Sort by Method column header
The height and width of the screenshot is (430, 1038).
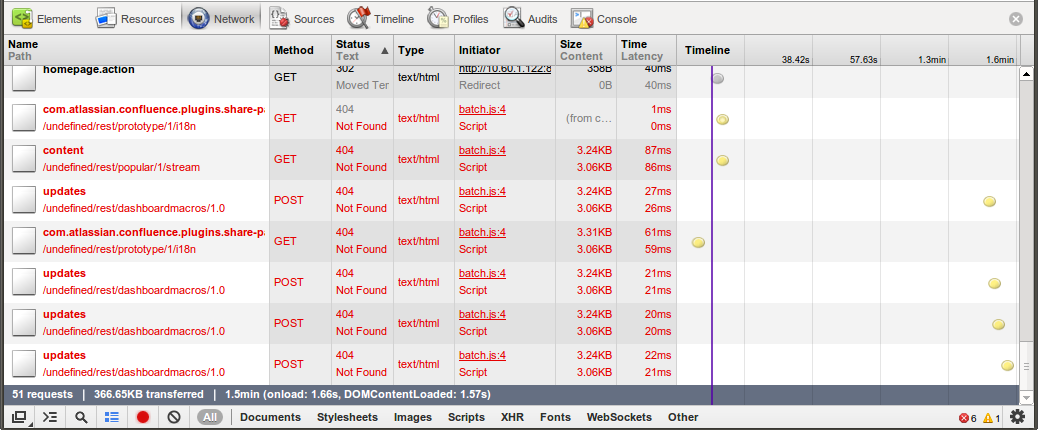[301, 50]
